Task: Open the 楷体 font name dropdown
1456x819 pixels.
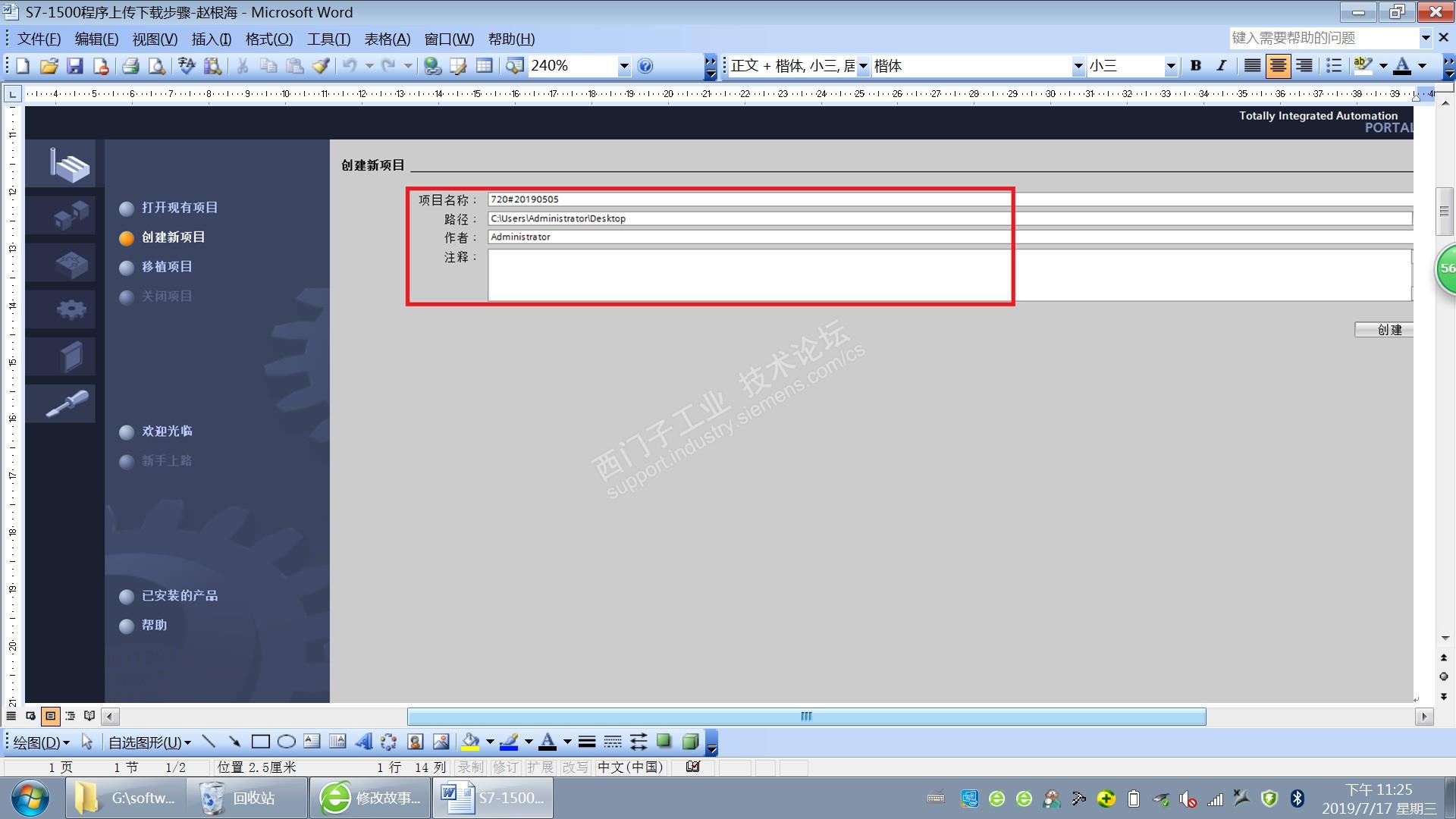Action: point(1078,66)
